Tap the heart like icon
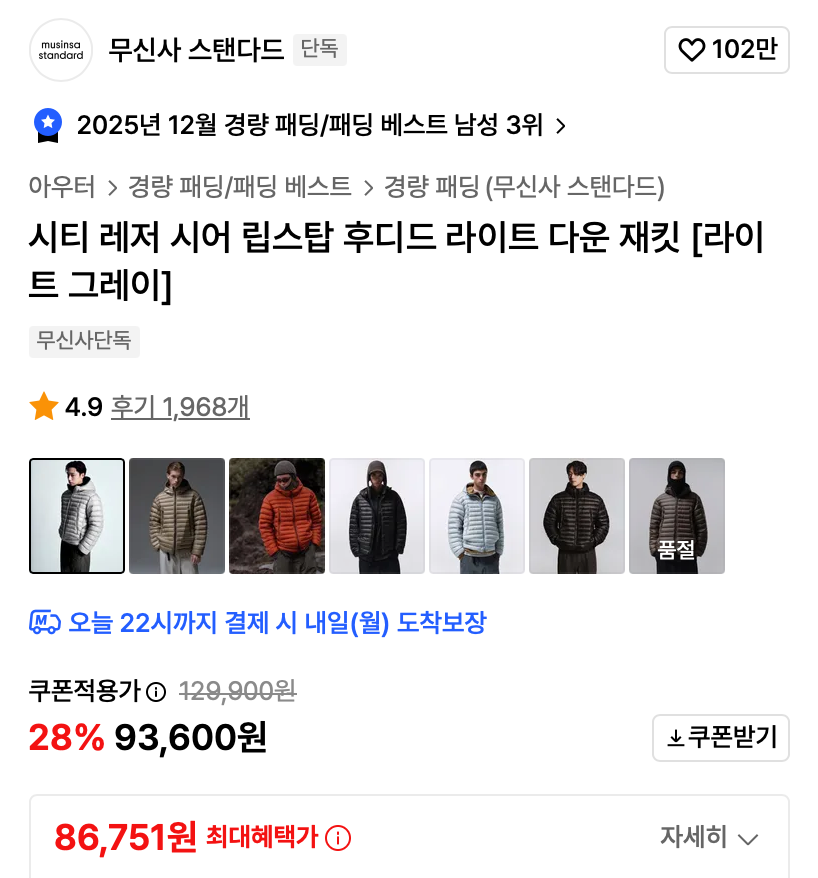The image size is (818, 878). (x=692, y=50)
